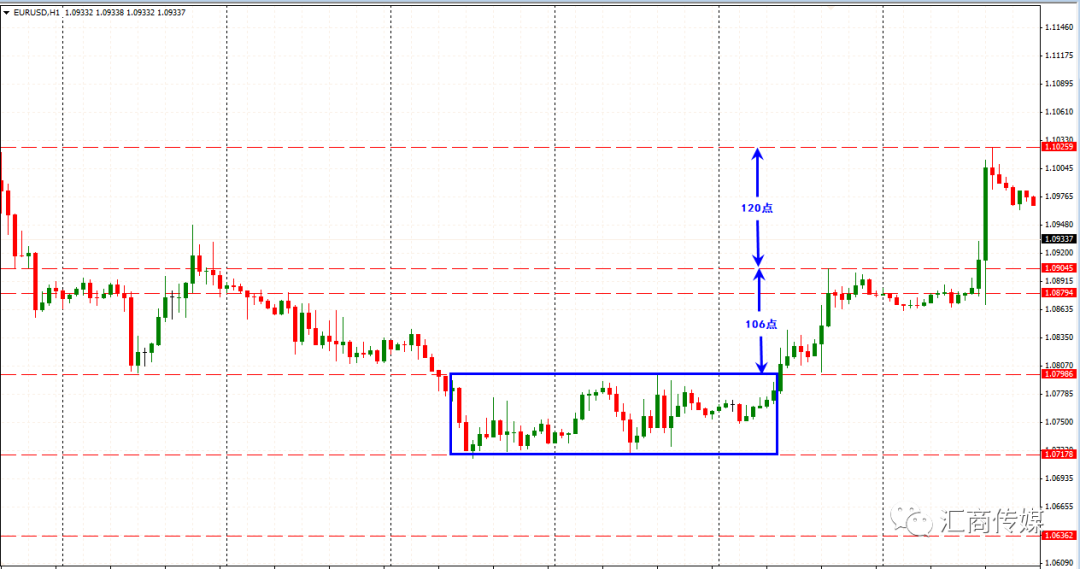Click the 1.10610 value on price axis
Image resolution: width=1080 pixels, height=569 pixels.
tap(1059, 112)
